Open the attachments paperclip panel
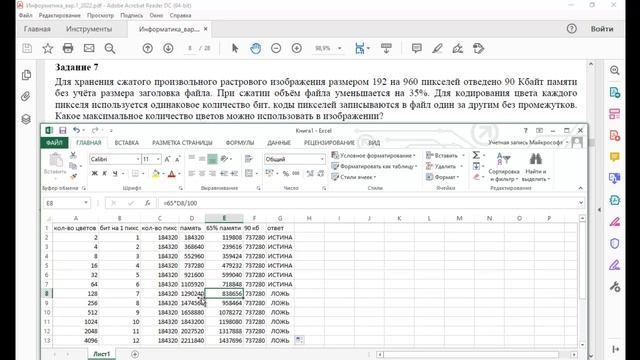The height and width of the screenshot is (360, 640). tap(26, 96)
